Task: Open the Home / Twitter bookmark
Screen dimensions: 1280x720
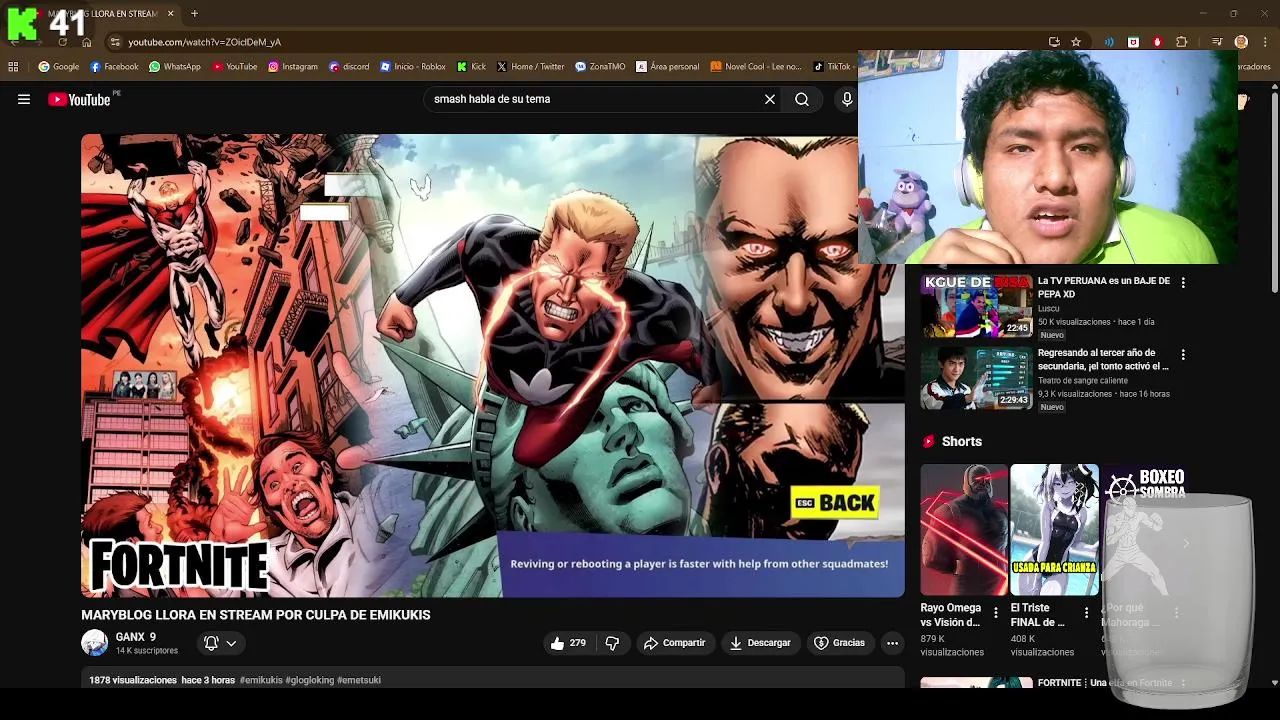Action: coord(530,67)
